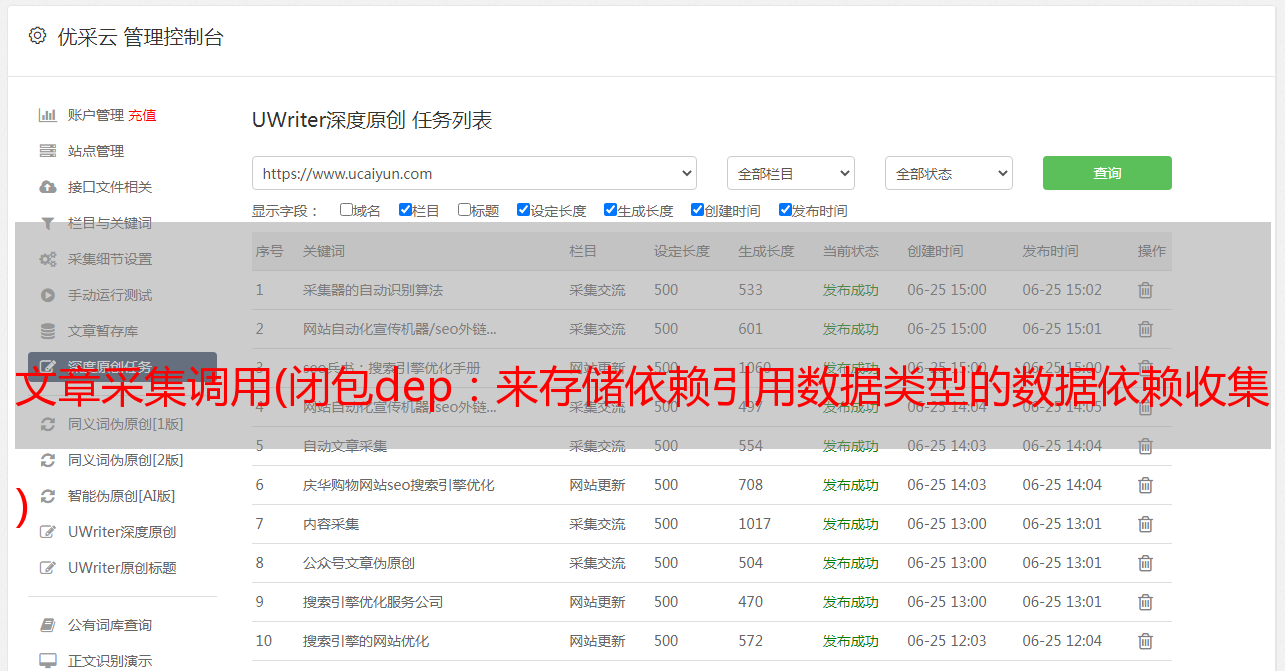1285x671 pixels.
Task: Delete the 公众号文章伪原创 task
Action: (x=1146, y=563)
